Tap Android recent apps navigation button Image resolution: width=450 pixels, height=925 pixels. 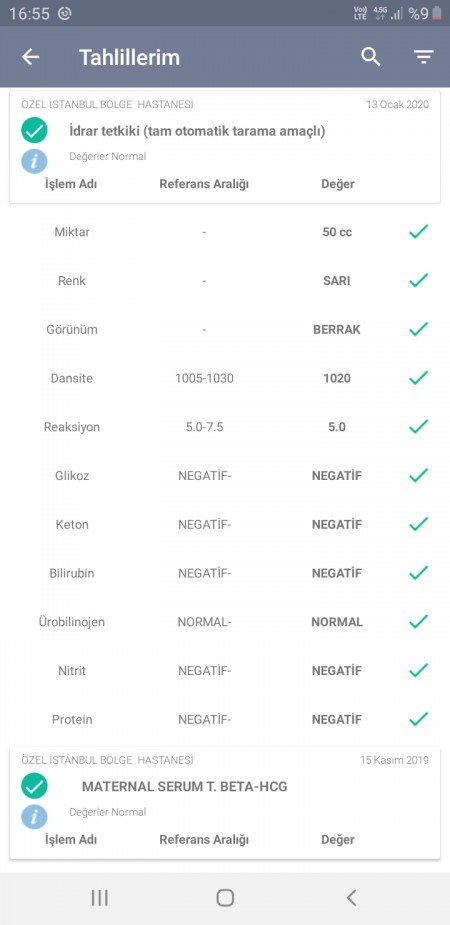click(x=100, y=898)
